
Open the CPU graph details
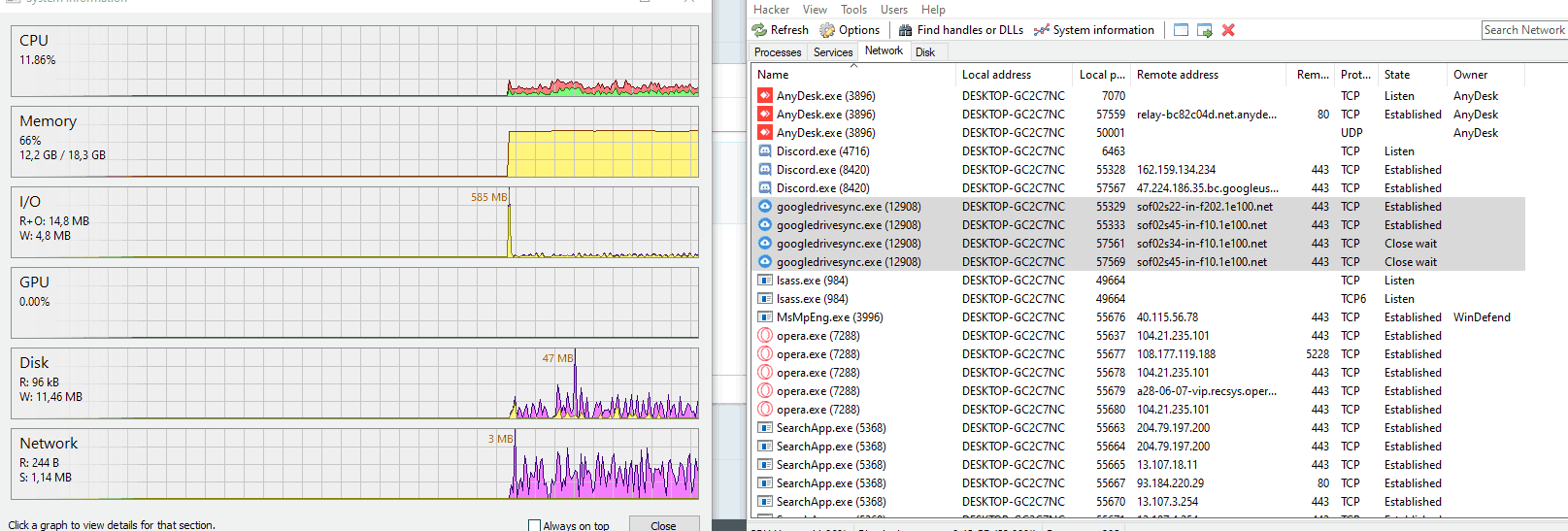click(354, 61)
